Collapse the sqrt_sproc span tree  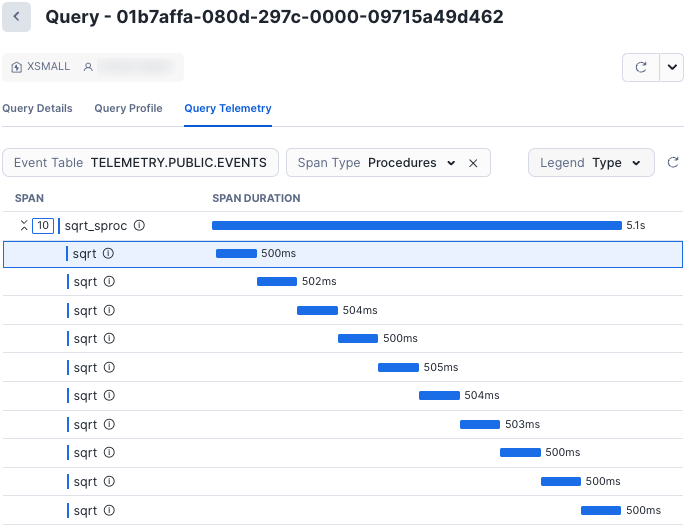click(x=24, y=226)
